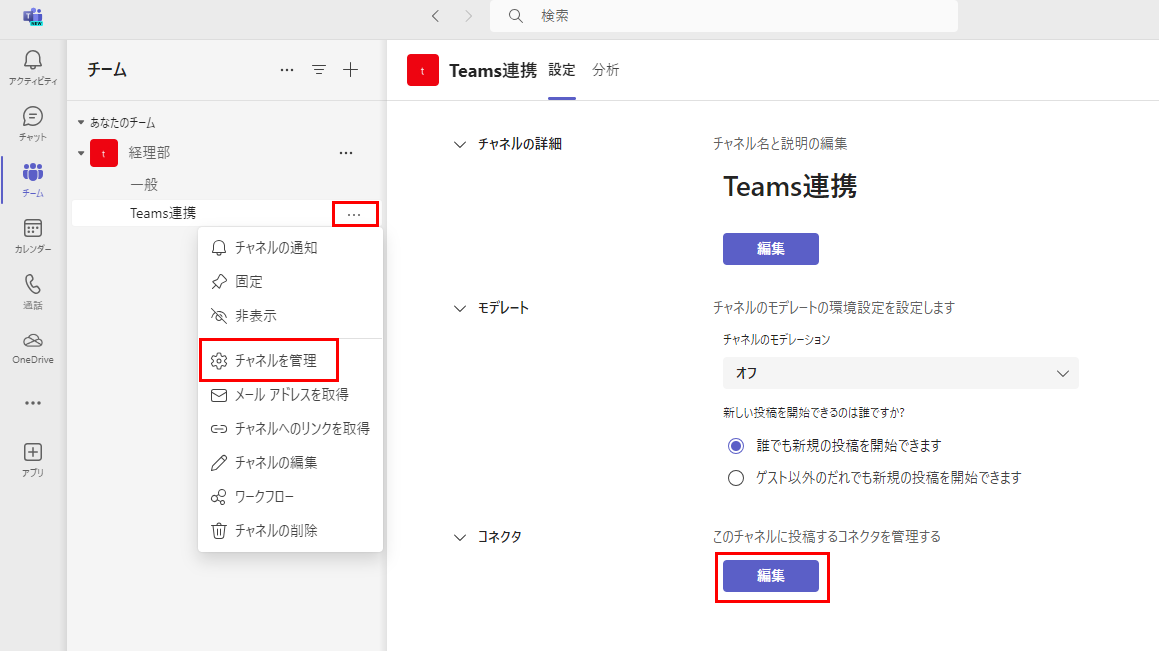The height and width of the screenshot is (651, 1159).
Task: Click 編集 button under コネクタ
Action: pos(770,576)
